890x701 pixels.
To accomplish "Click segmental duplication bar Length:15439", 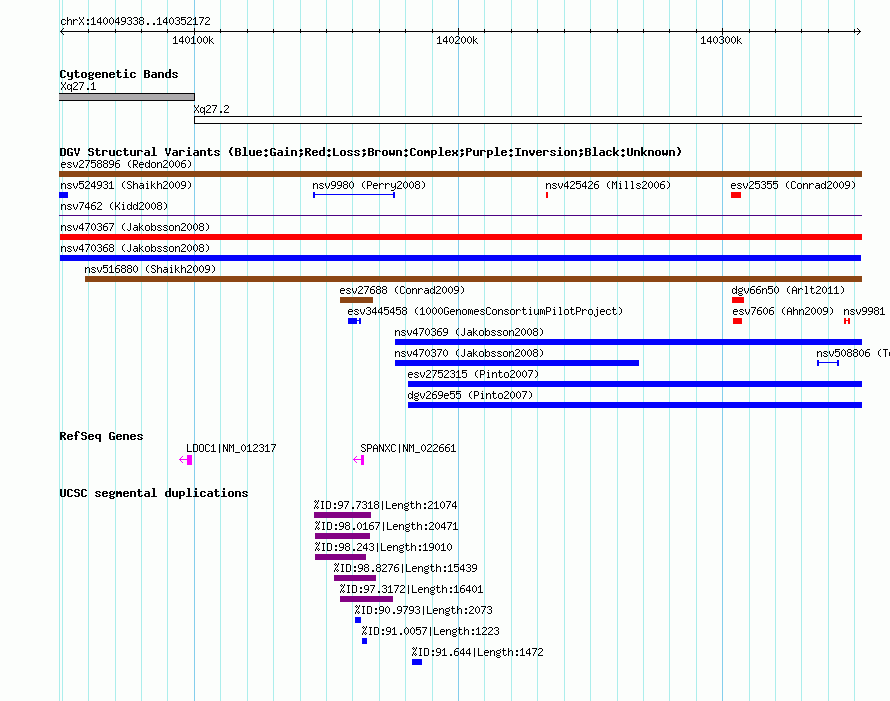I will (x=355, y=578).
